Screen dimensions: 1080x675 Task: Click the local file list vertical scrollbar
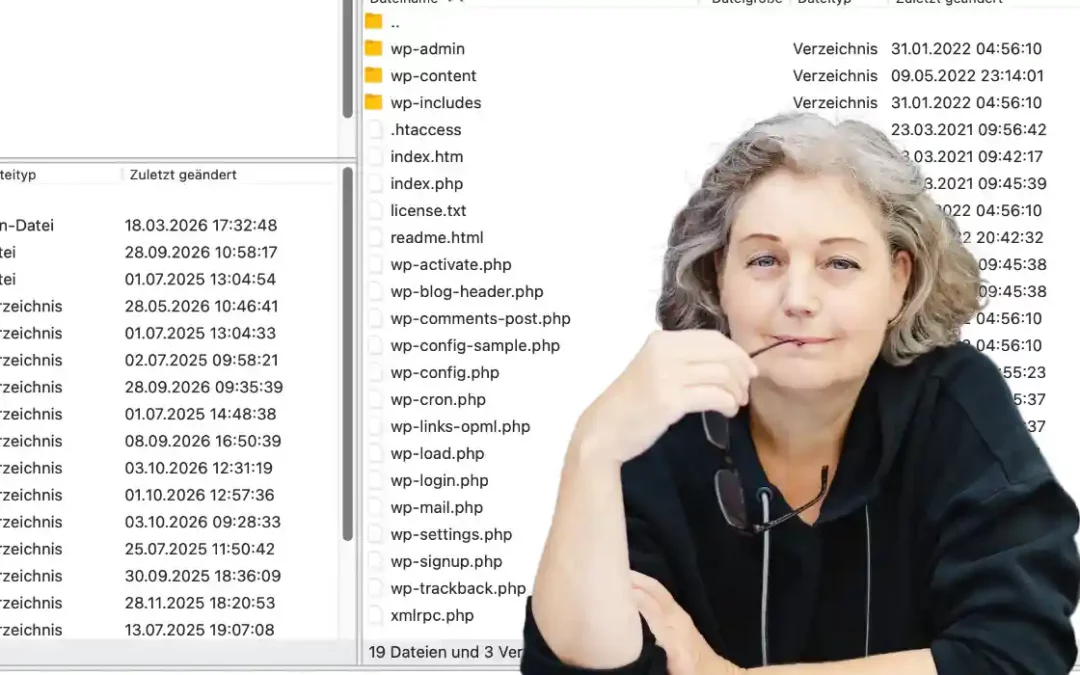click(x=347, y=353)
